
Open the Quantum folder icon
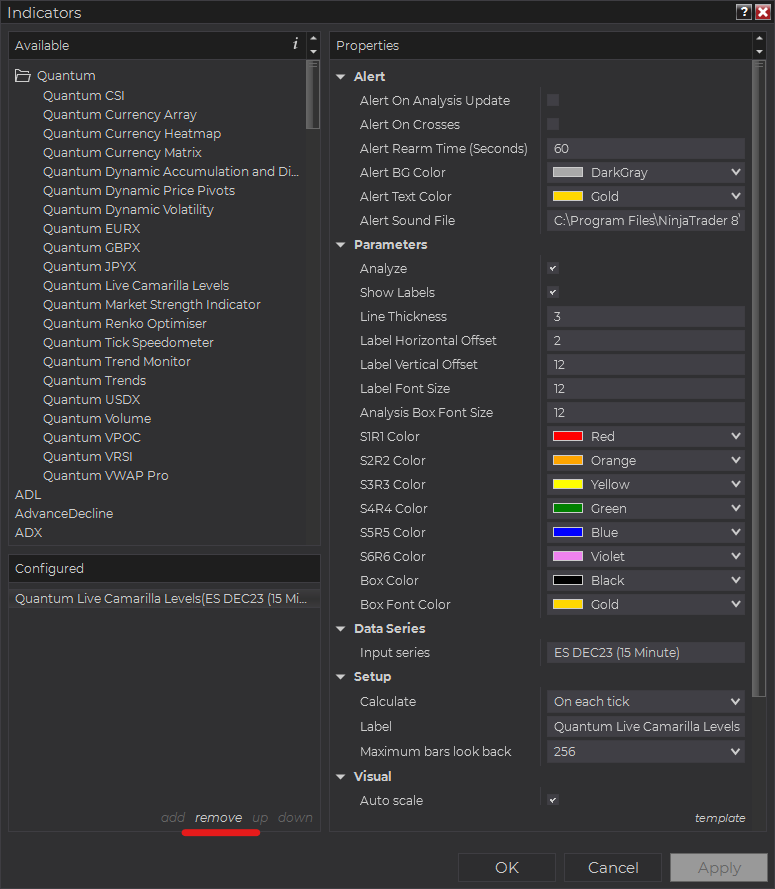(23, 75)
